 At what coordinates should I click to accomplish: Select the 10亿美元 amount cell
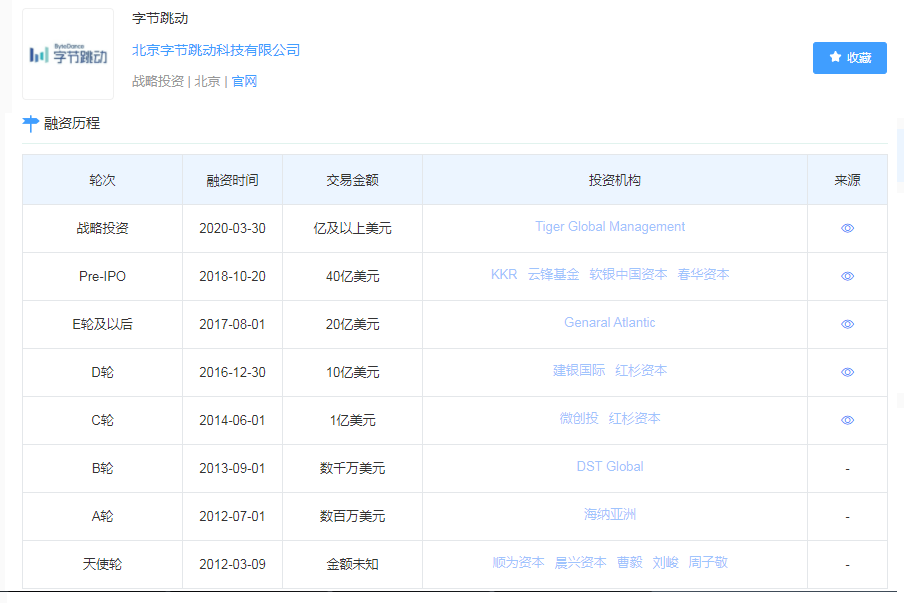coord(352,372)
